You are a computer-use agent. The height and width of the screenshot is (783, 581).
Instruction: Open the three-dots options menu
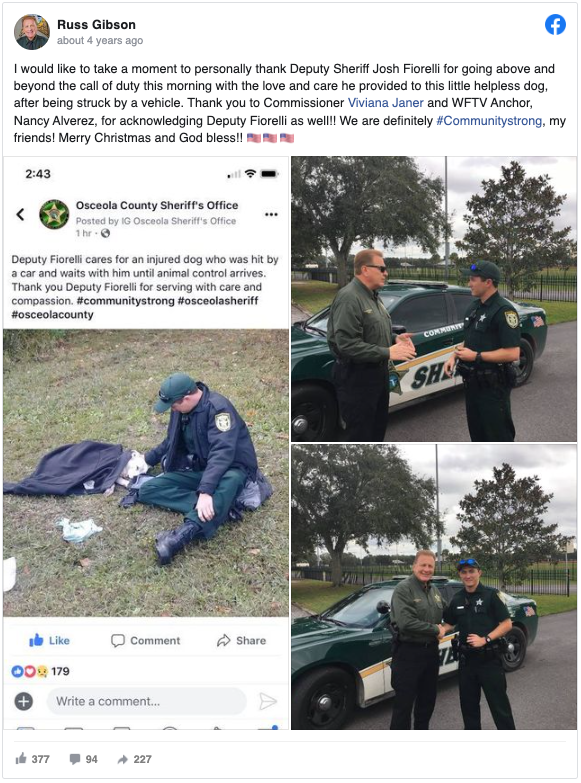pos(271,214)
